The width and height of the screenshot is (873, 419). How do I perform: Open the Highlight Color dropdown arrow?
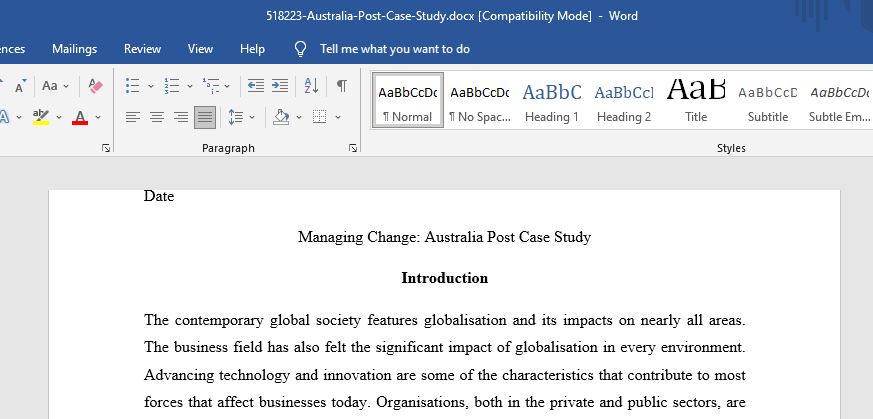coord(58,117)
